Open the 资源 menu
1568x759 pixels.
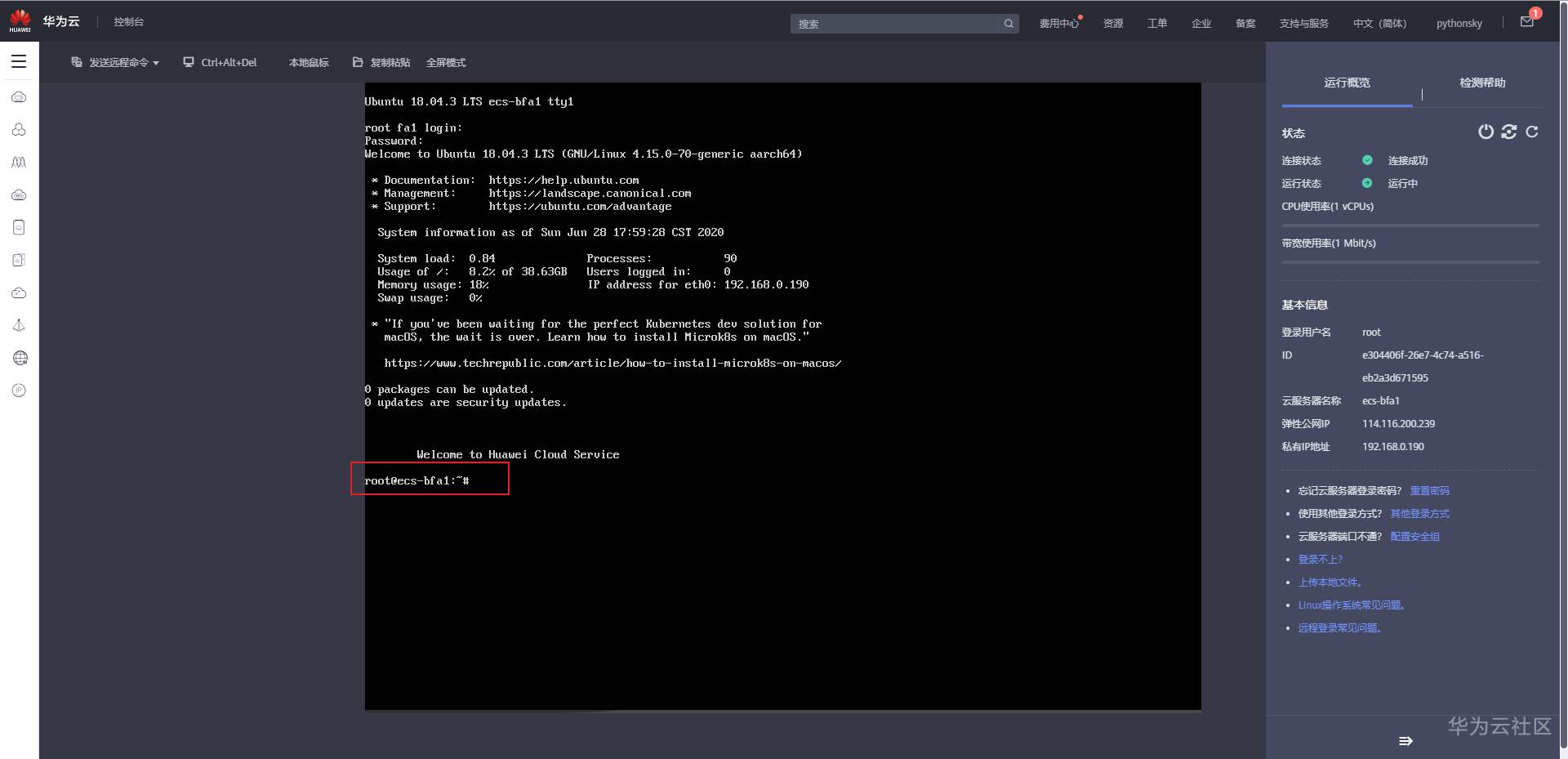pos(1113,24)
